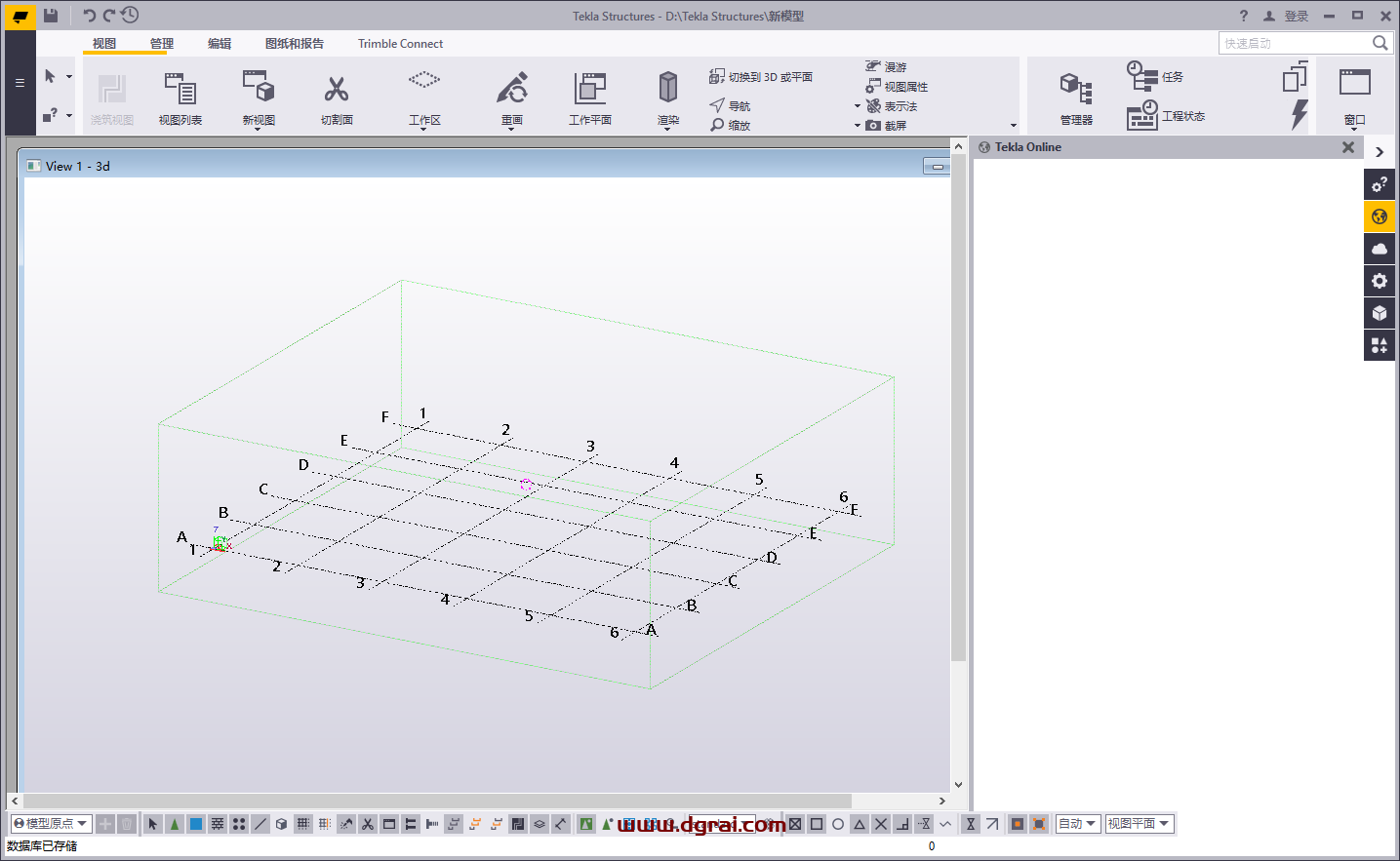
Task: Focus the Quick Launch (快速启动) search field
Action: click(x=1296, y=43)
